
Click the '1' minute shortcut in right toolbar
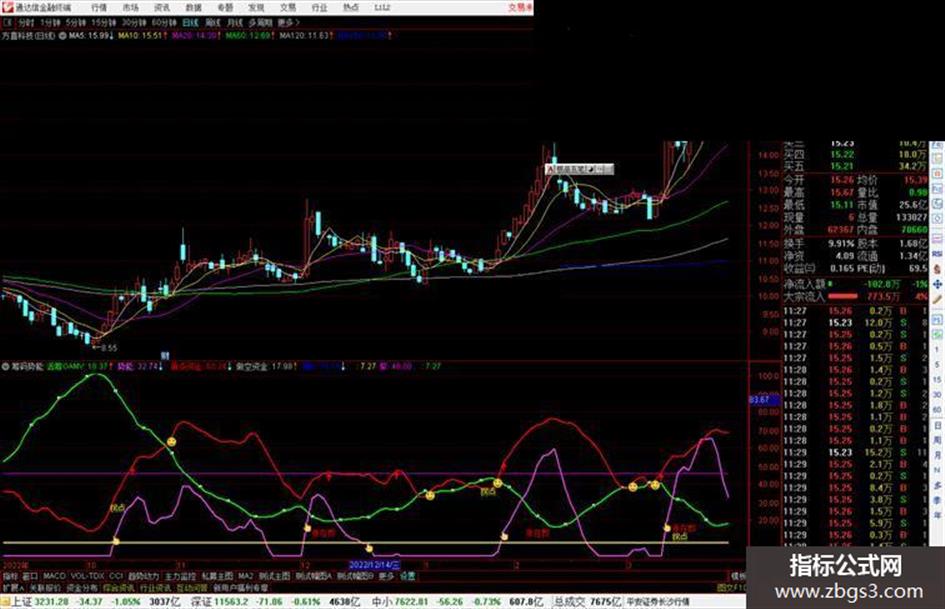[937, 348]
